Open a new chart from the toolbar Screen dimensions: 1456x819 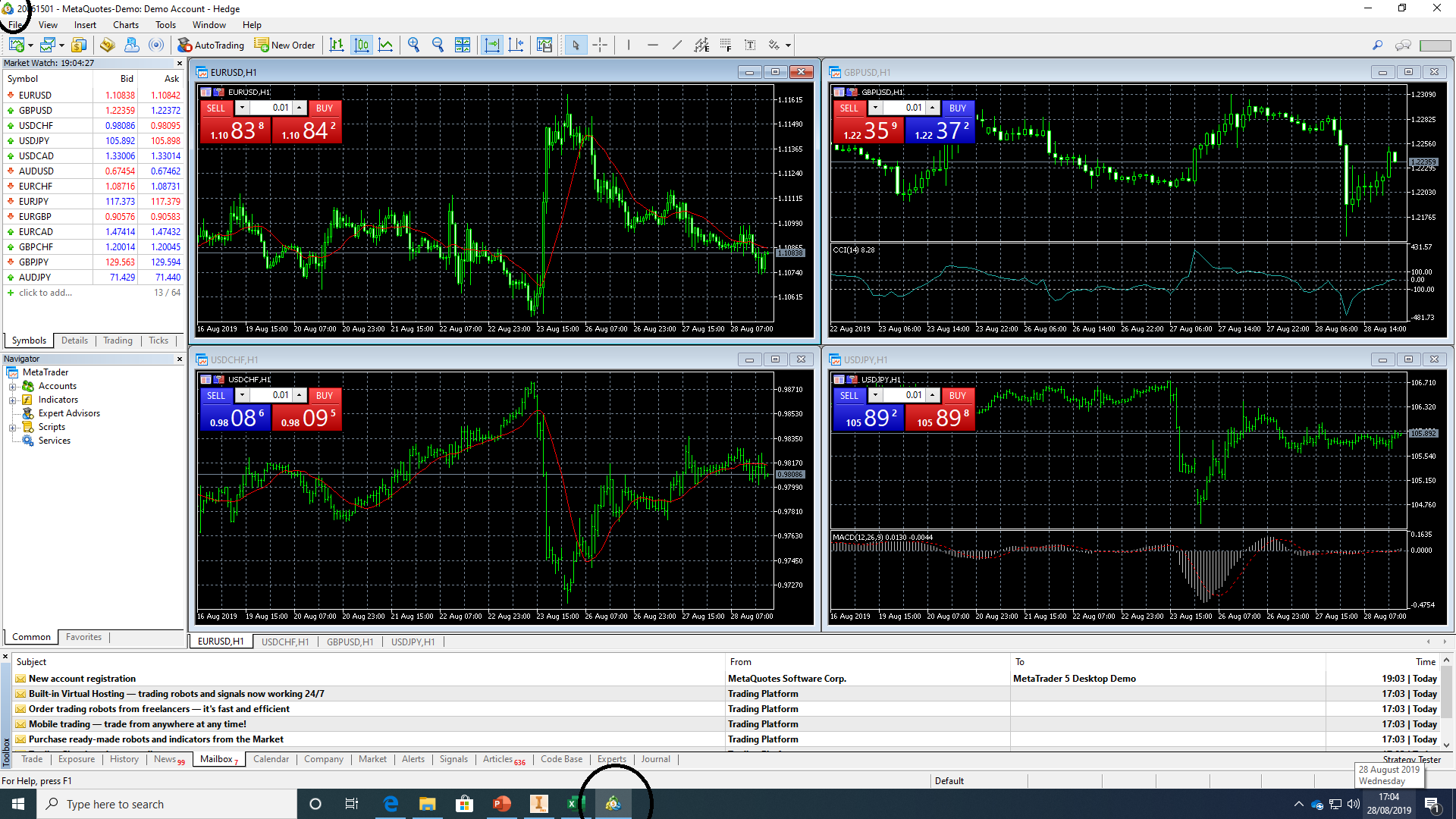pyautogui.click(x=17, y=45)
